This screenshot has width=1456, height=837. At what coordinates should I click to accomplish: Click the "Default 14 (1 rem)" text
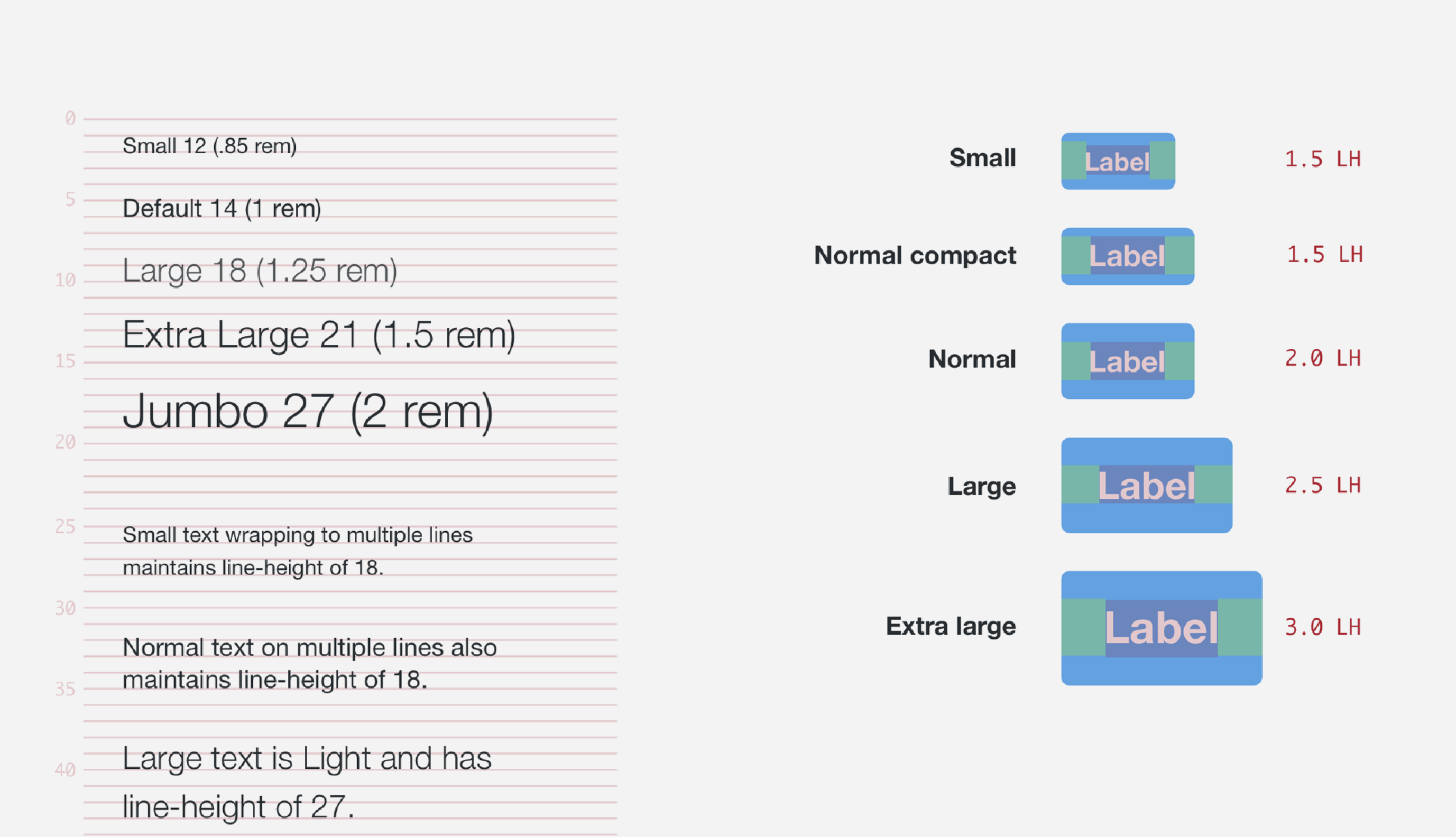click(x=222, y=208)
